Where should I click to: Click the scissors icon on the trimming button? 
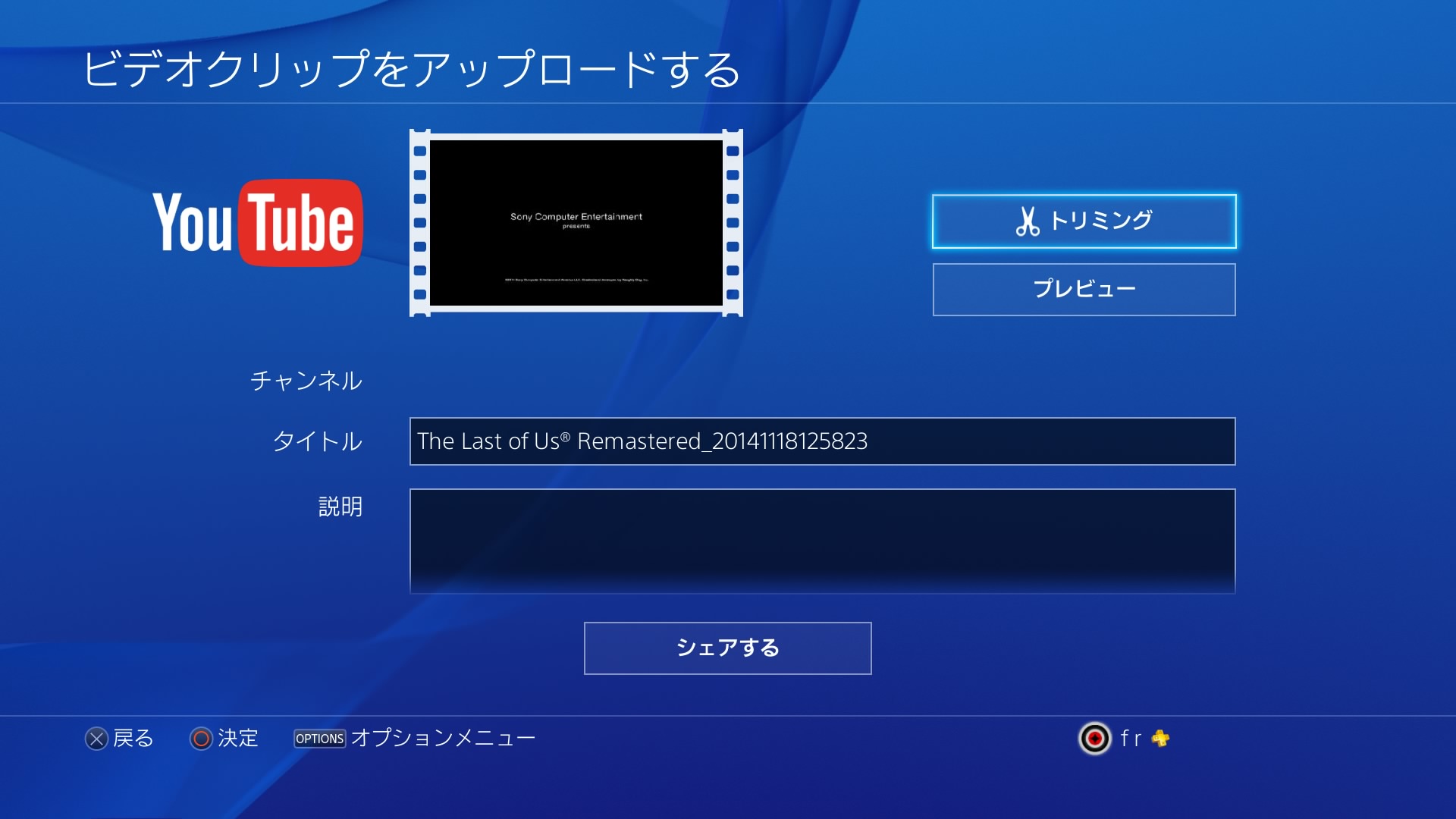pyautogui.click(x=1027, y=221)
